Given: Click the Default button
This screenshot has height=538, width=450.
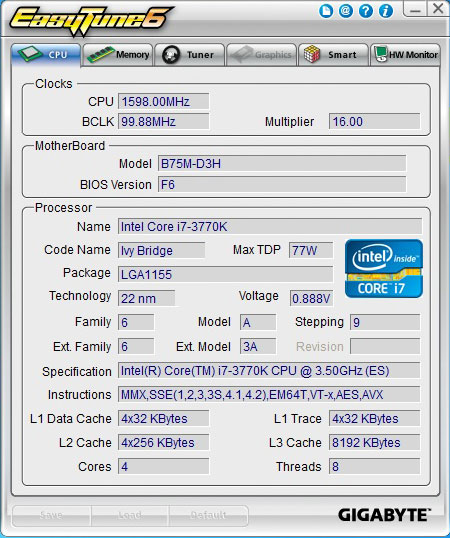Looking at the screenshot, I should pyautogui.click(x=208, y=515).
